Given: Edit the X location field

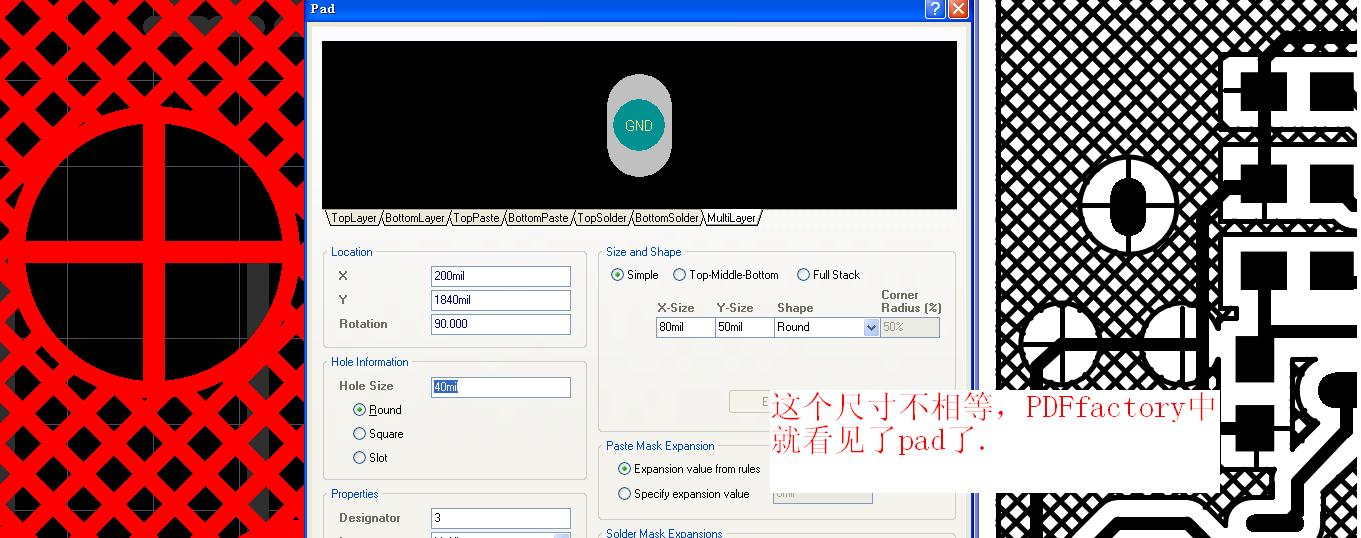Looking at the screenshot, I should tap(501, 276).
